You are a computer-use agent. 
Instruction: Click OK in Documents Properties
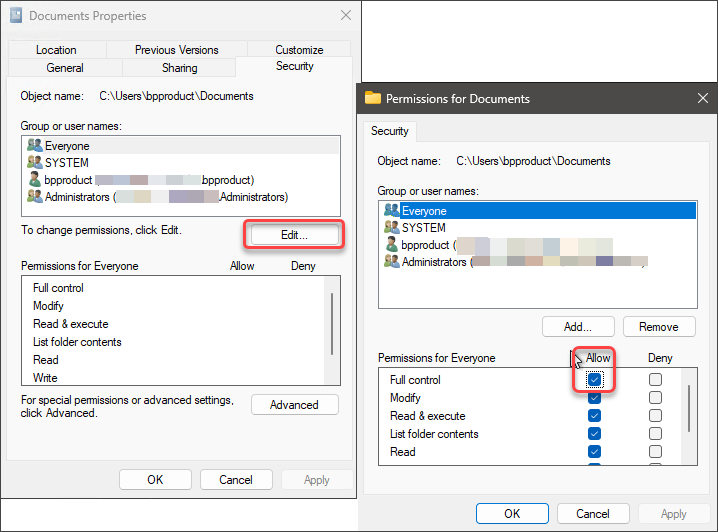pyautogui.click(x=155, y=479)
